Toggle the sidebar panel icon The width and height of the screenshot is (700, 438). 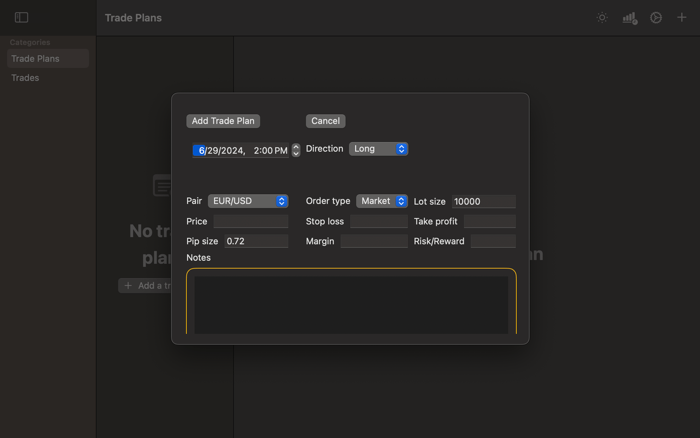21,17
